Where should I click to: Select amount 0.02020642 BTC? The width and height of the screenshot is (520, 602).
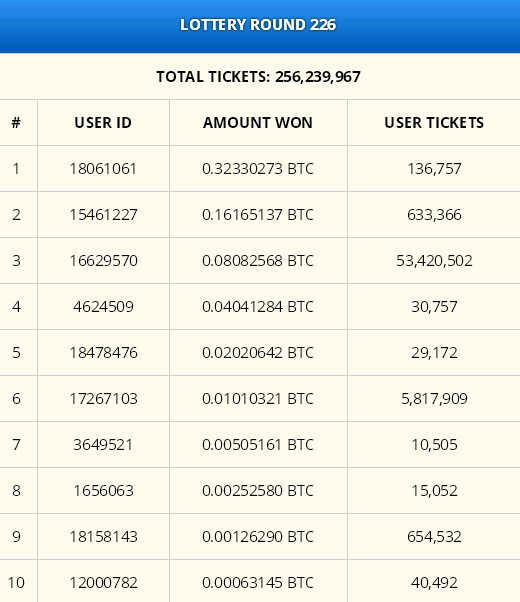click(x=258, y=353)
